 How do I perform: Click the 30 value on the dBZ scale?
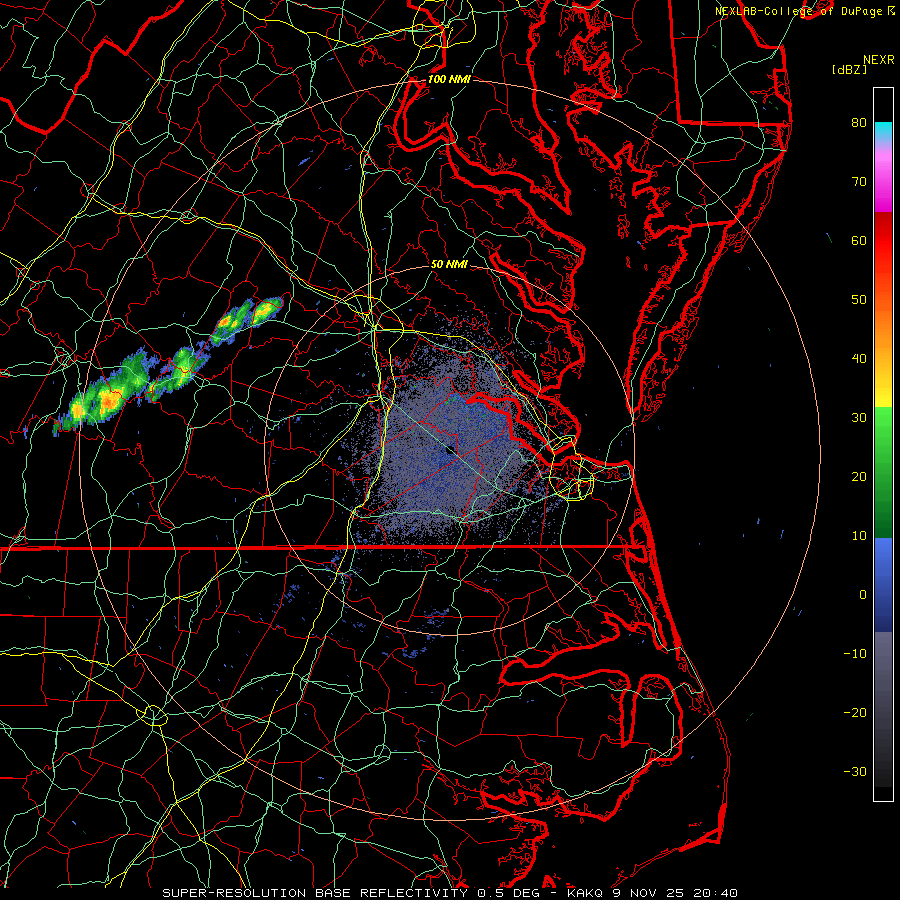click(x=859, y=418)
